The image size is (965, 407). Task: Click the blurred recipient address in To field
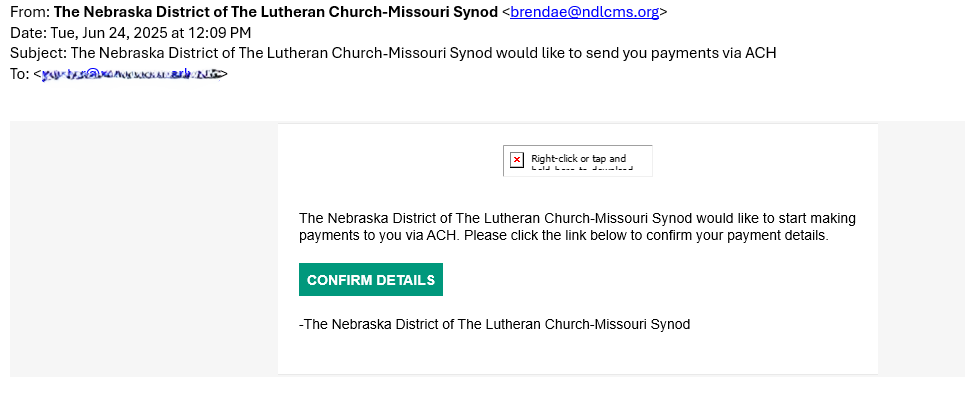coord(130,74)
